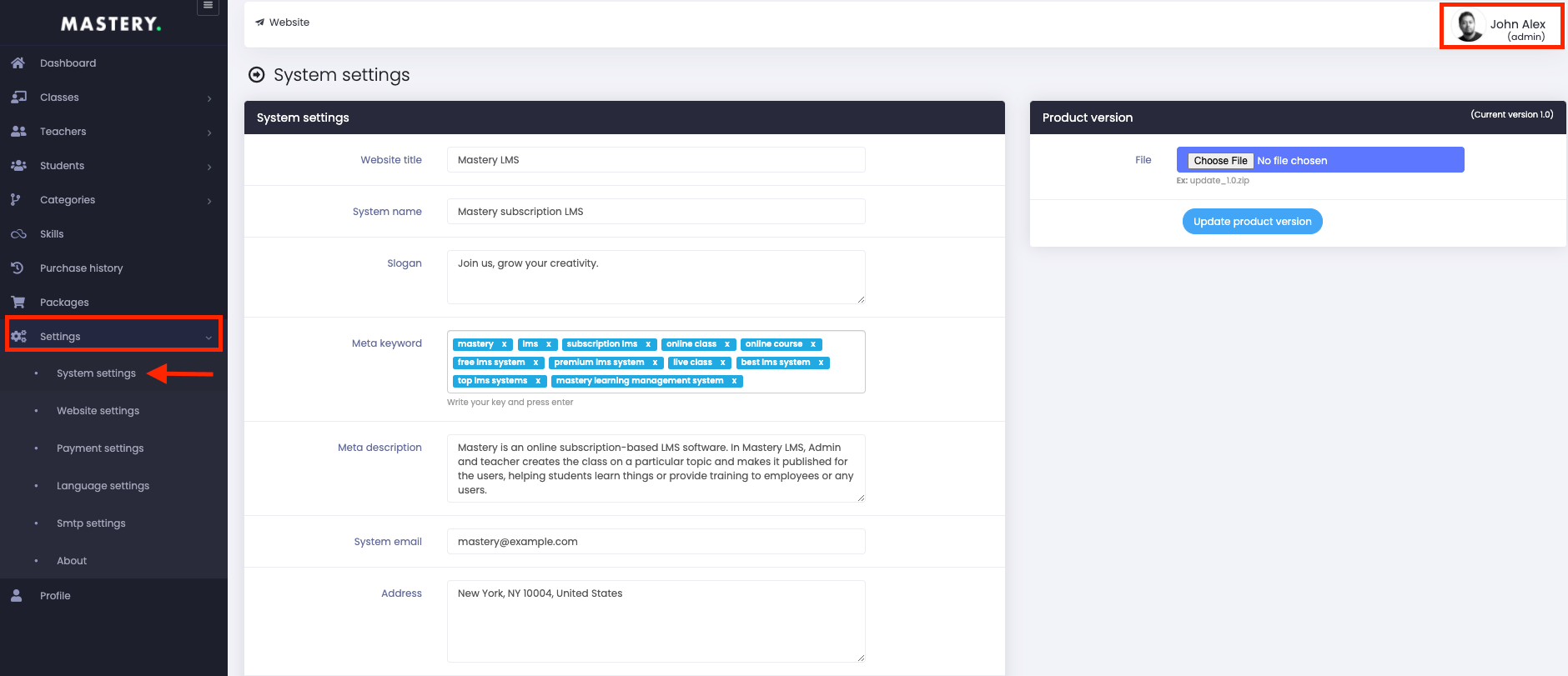Remove the 'best lms system' keyword tag
This screenshot has height=676, width=1568.
pyautogui.click(x=821, y=363)
